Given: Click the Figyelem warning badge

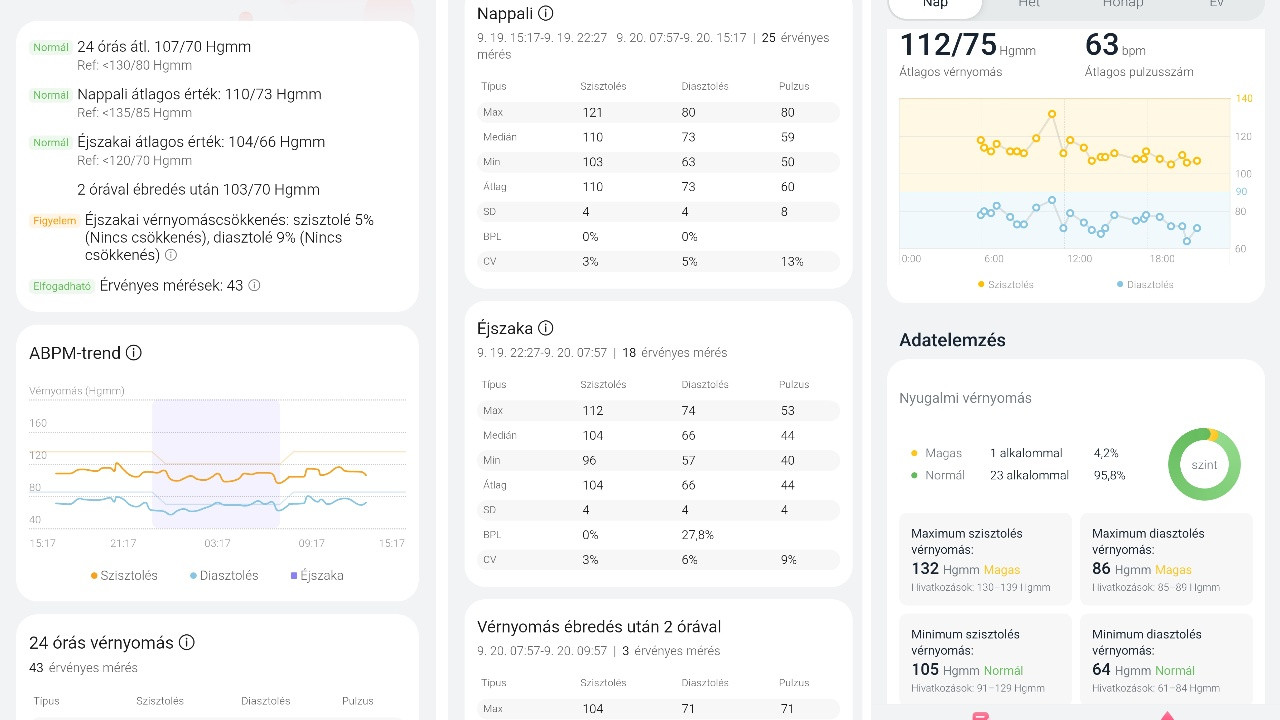Looking at the screenshot, I should pos(55,221).
